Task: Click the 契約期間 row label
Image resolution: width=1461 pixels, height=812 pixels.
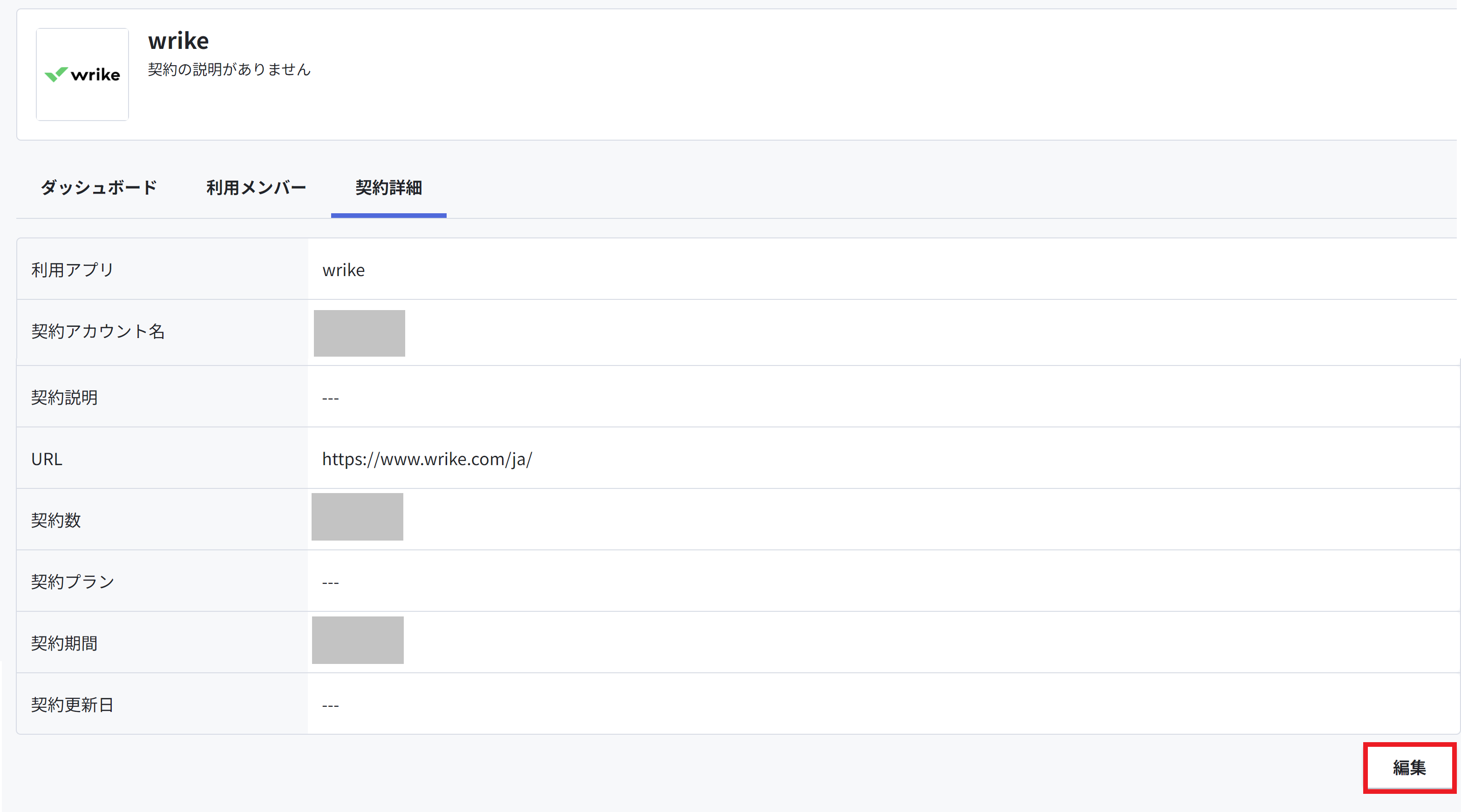Action: coord(64,643)
